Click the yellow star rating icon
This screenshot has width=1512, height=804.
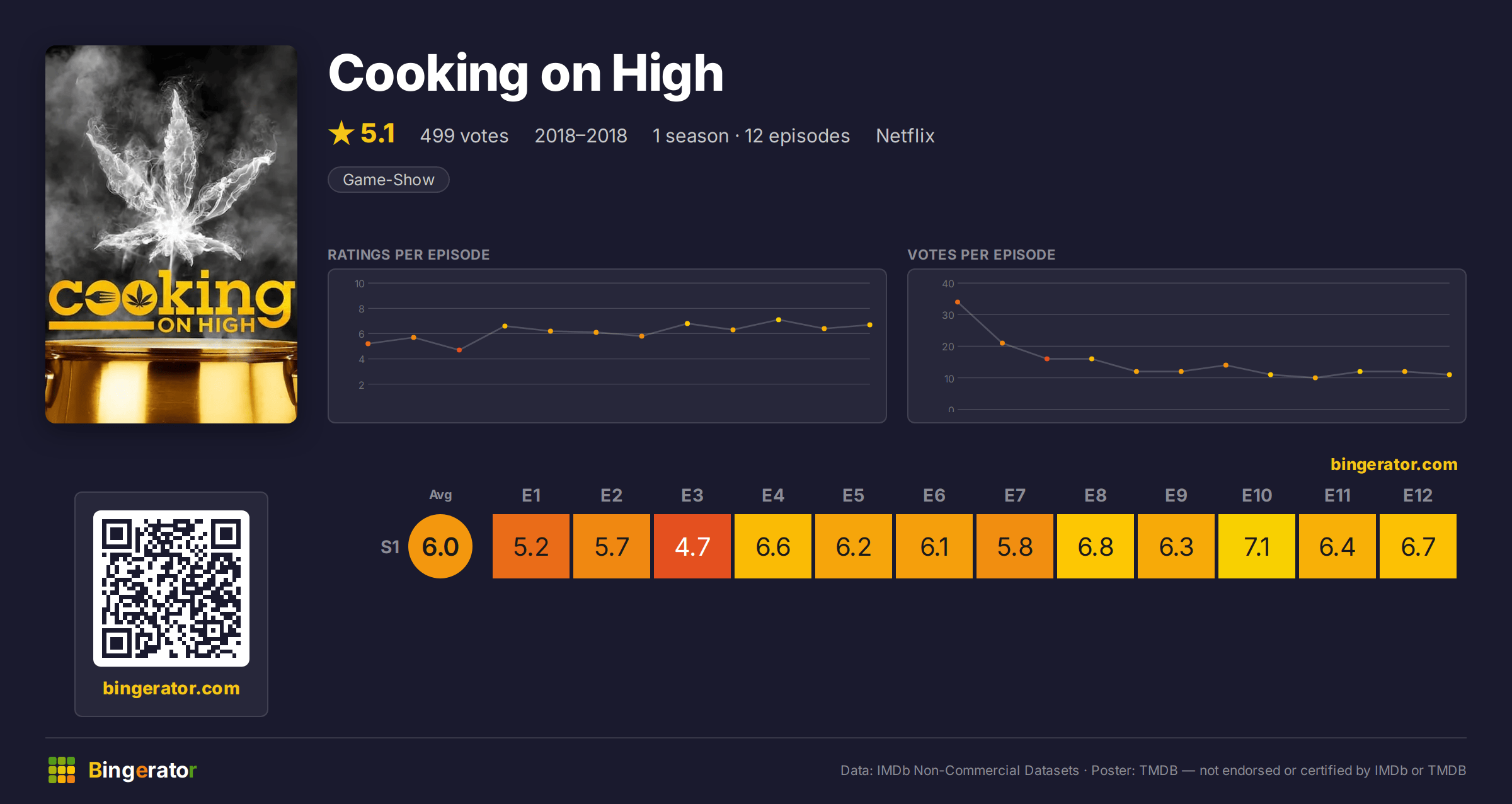point(341,133)
